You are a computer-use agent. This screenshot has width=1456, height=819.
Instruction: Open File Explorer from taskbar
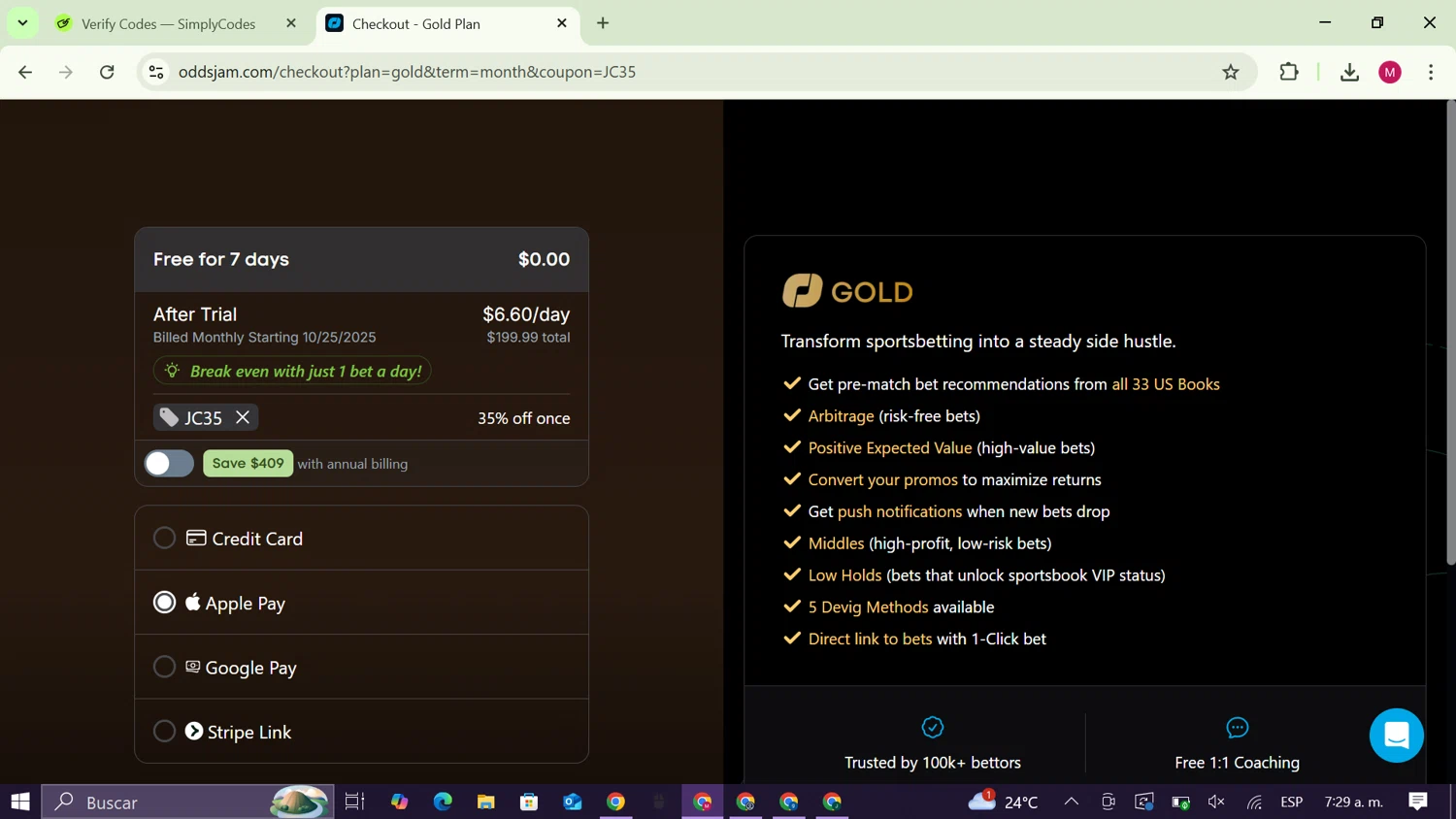click(485, 802)
